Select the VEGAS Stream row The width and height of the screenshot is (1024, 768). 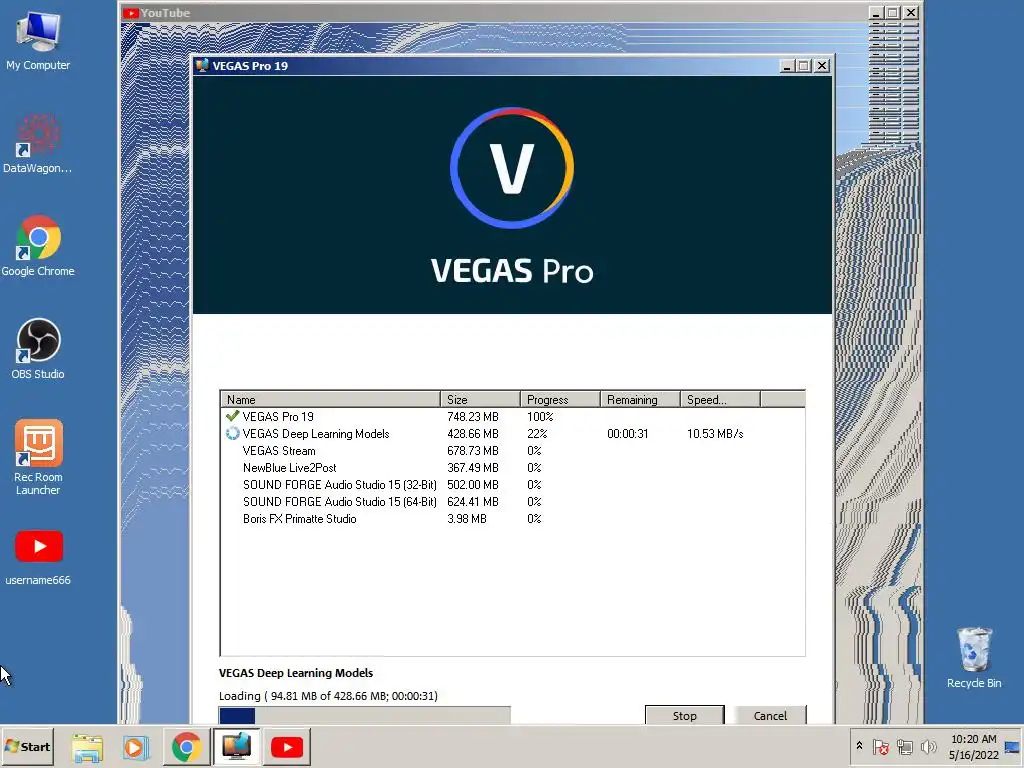pyautogui.click(x=513, y=451)
